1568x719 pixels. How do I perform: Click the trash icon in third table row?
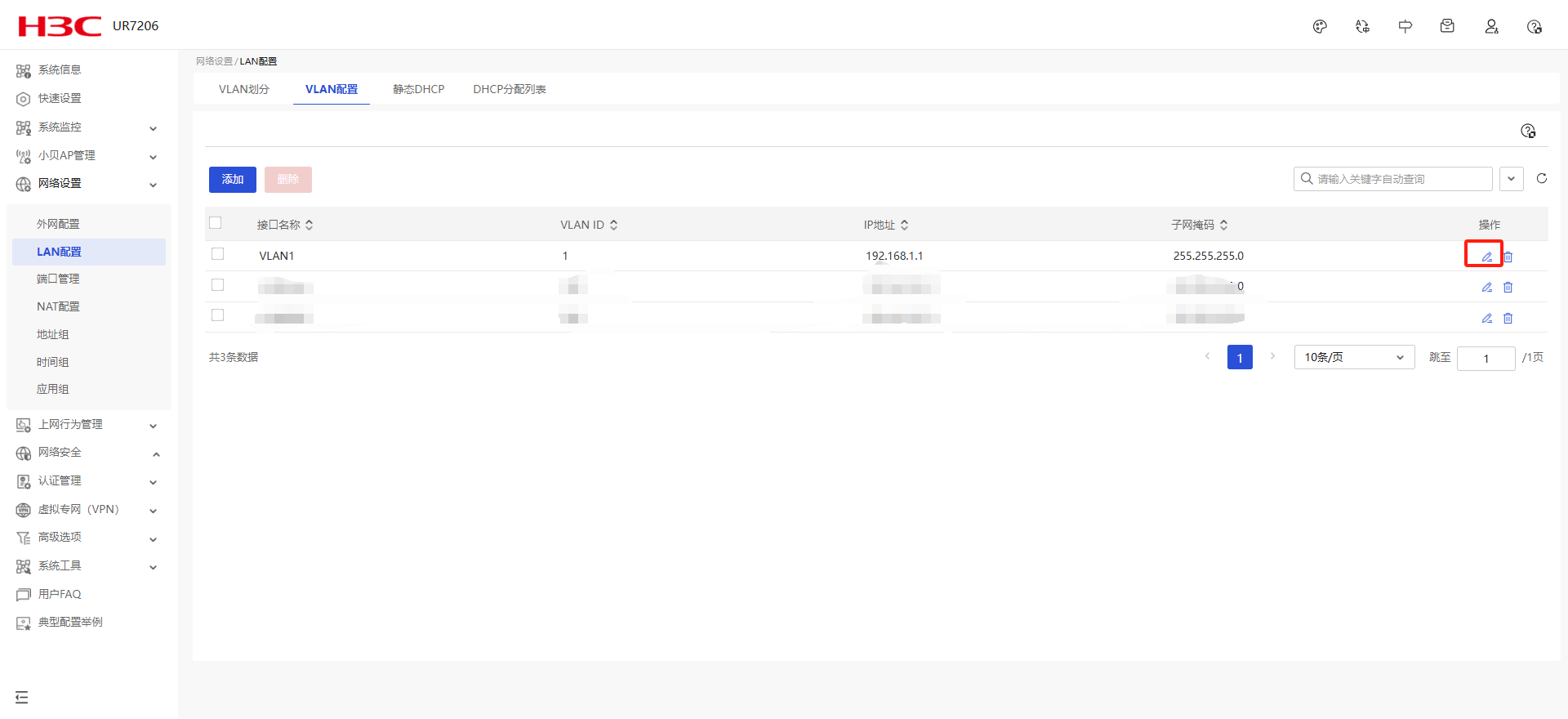(1508, 319)
